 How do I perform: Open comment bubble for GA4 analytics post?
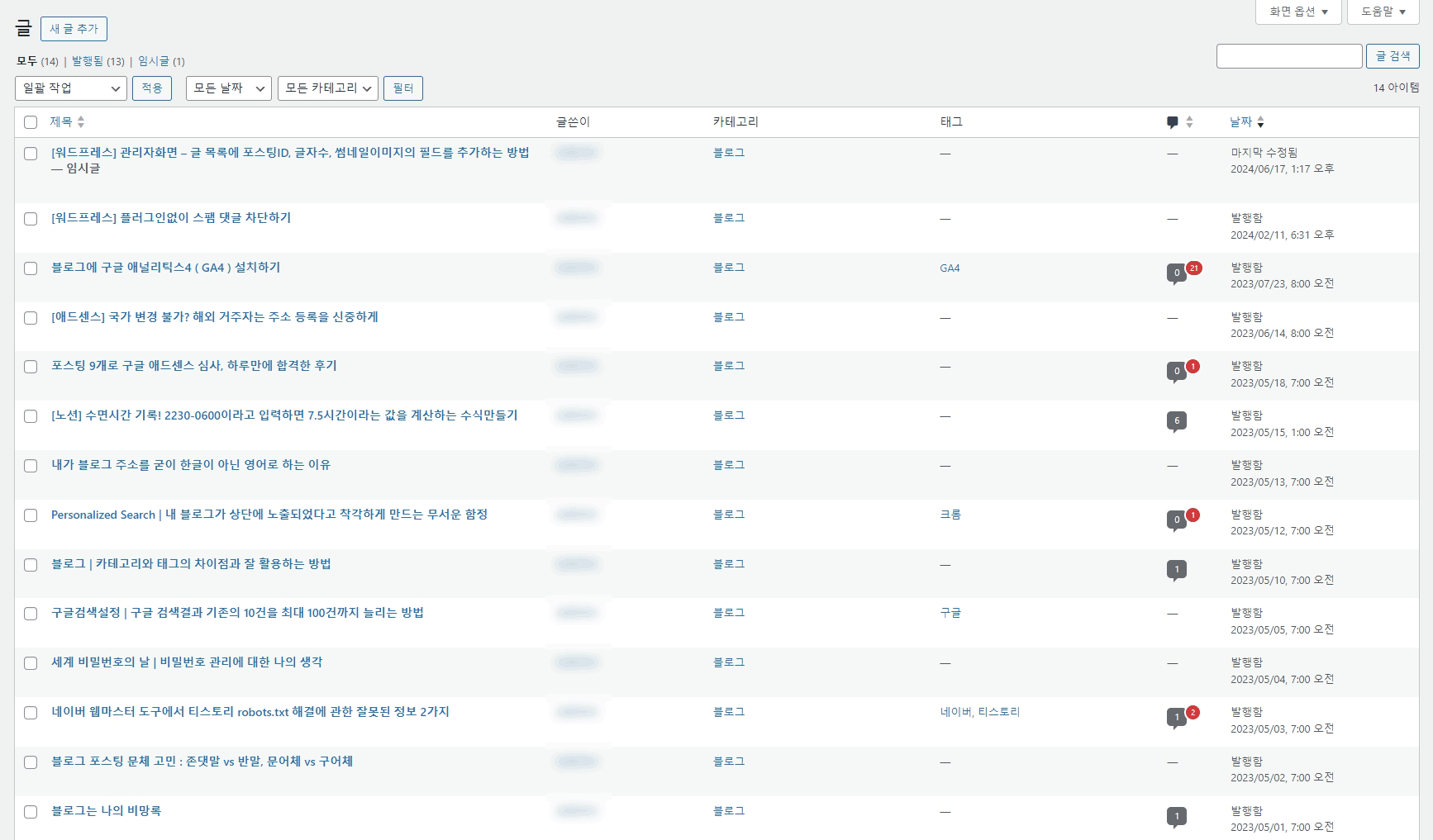(x=1177, y=273)
